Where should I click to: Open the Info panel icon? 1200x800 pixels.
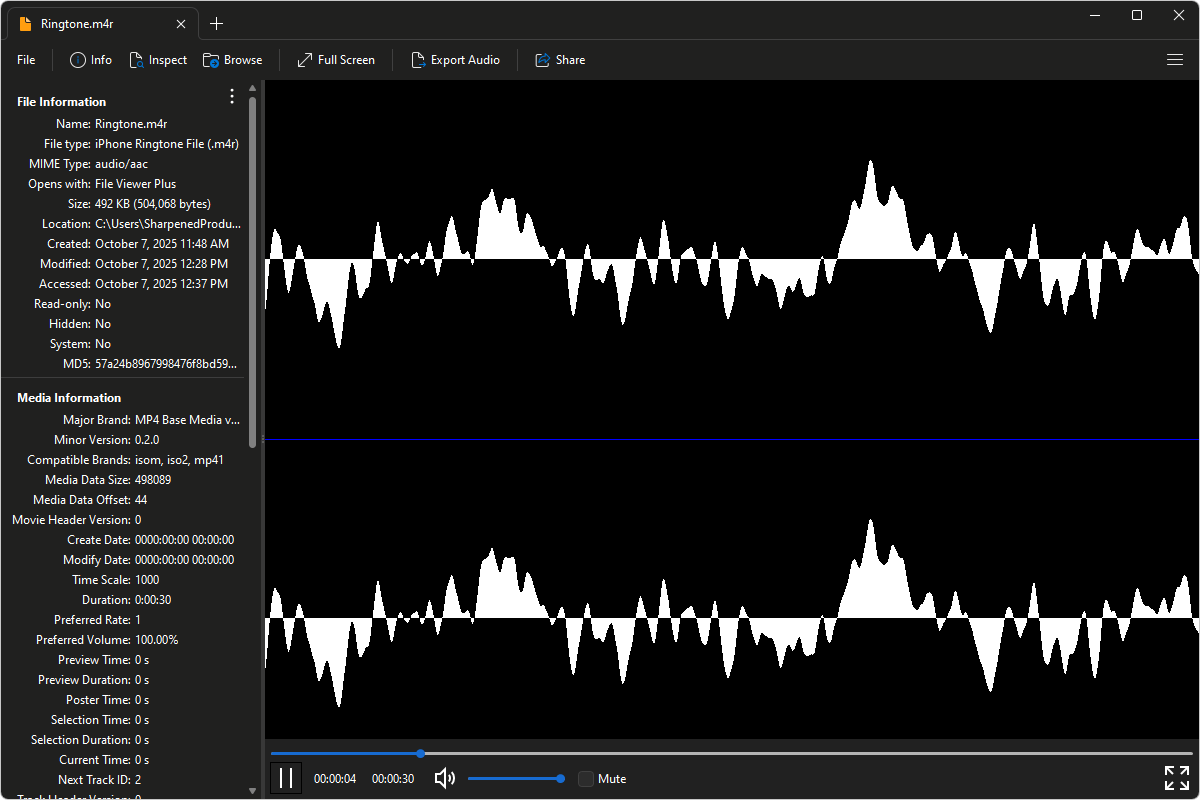point(78,60)
